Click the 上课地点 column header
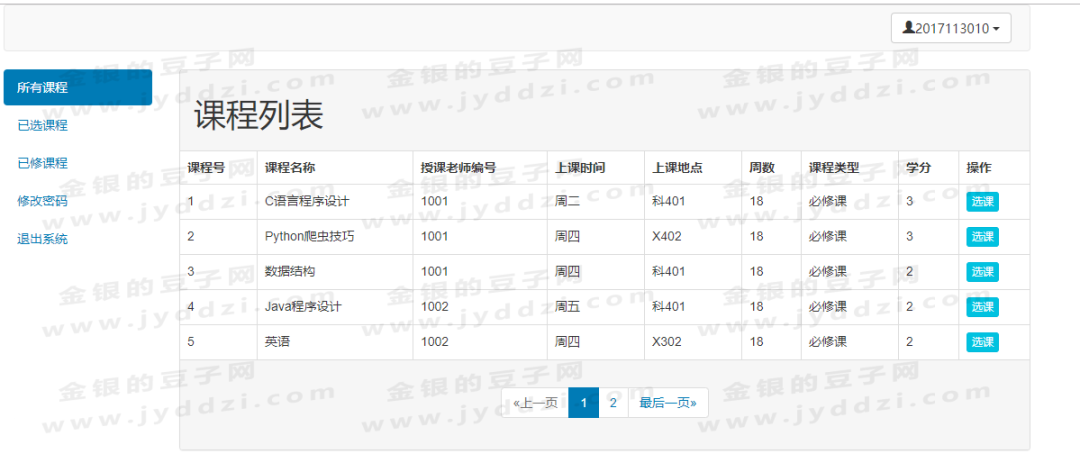This screenshot has width=1080, height=463. (x=678, y=168)
